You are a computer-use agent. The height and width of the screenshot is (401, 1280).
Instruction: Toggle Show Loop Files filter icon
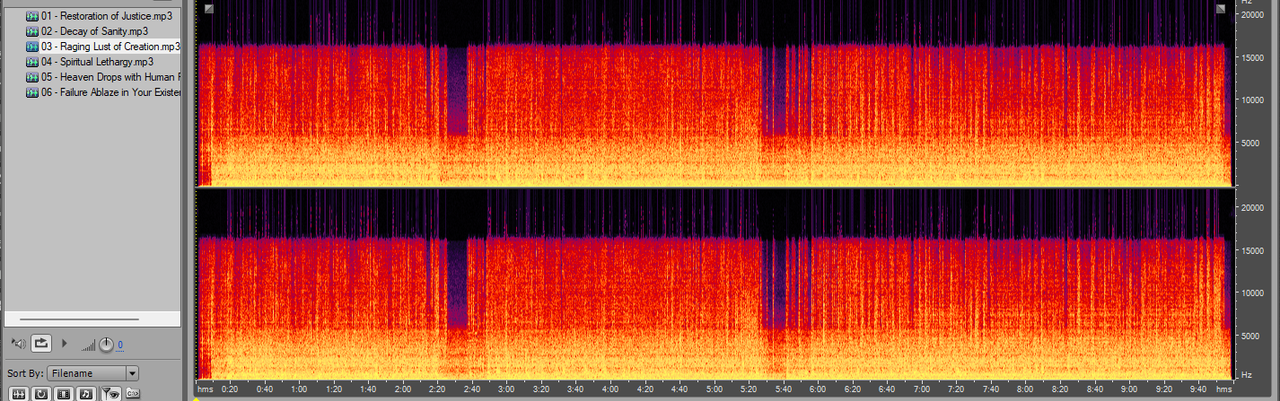[x=41, y=394]
